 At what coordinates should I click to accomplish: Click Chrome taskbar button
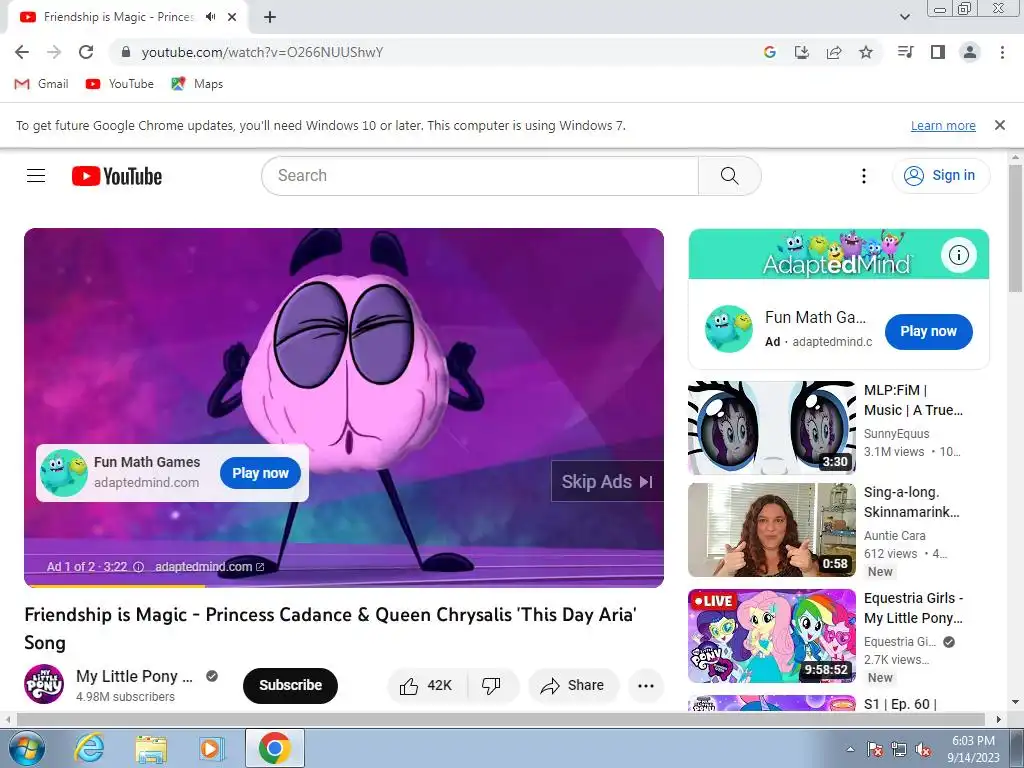tap(274, 748)
